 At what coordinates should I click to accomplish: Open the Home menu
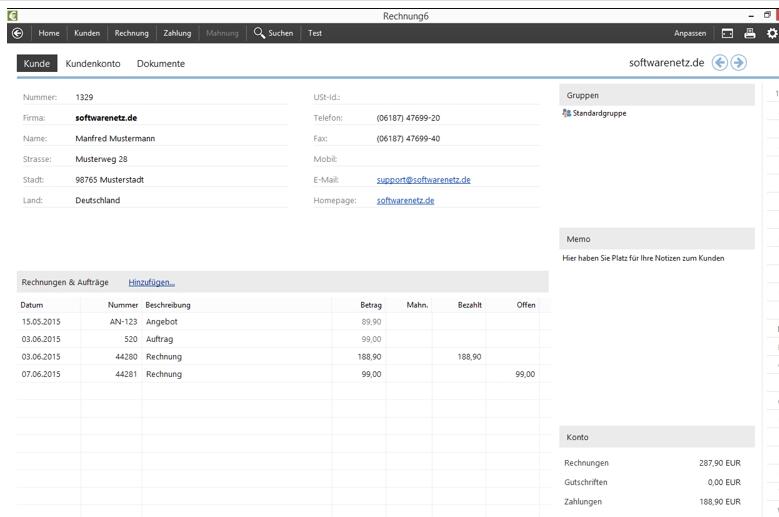[49, 33]
